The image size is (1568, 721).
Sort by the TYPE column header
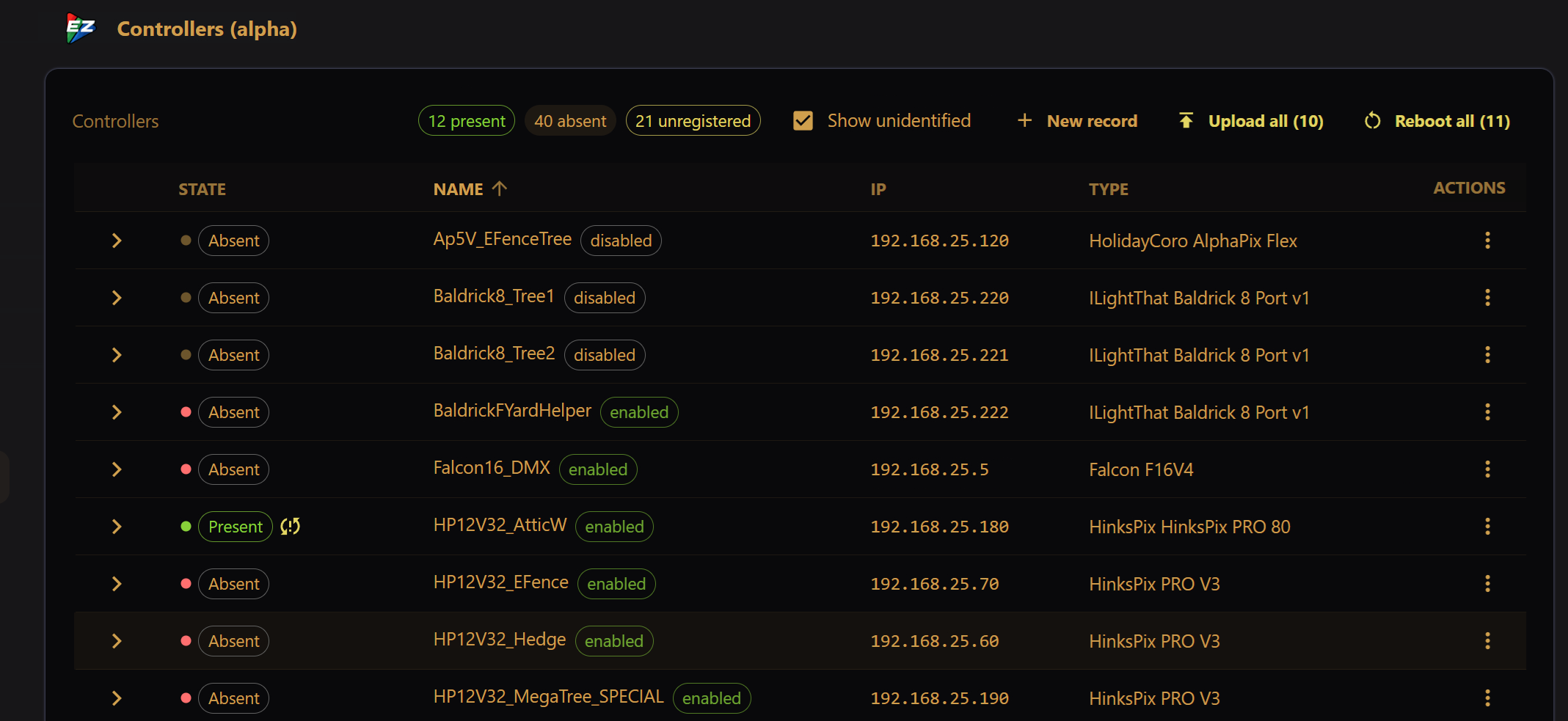tap(1109, 189)
